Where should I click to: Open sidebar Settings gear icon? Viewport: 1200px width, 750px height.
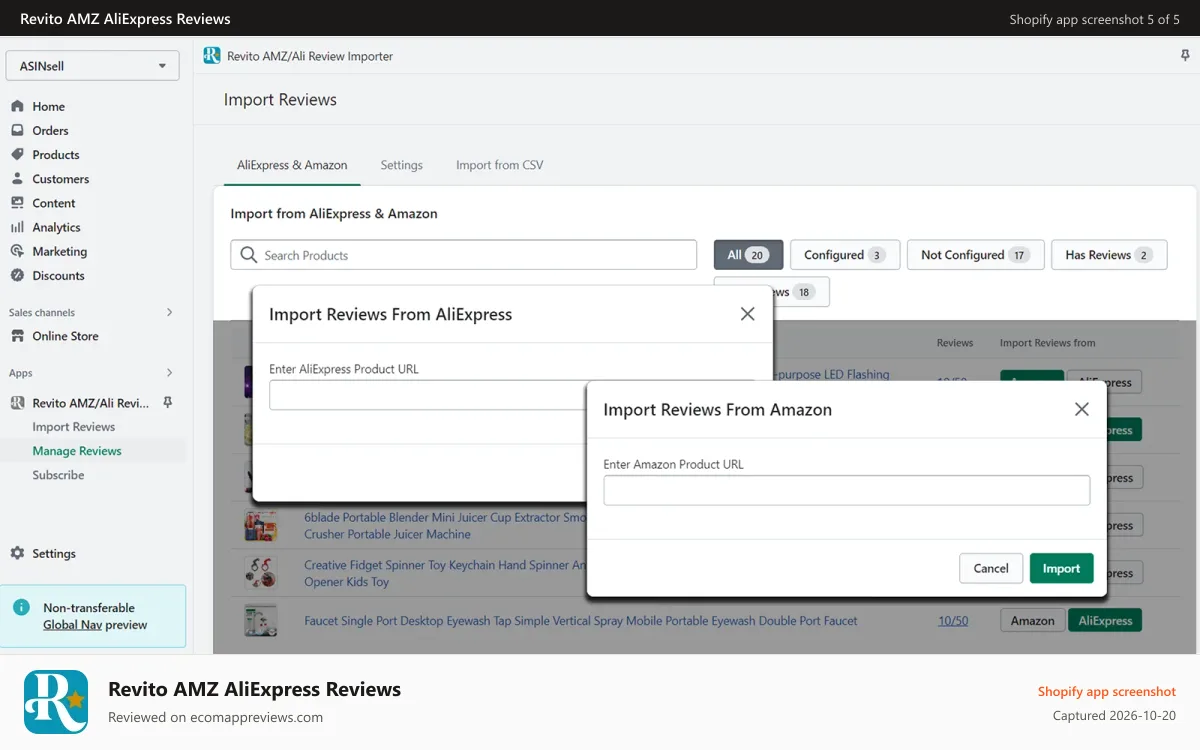coord(17,553)
